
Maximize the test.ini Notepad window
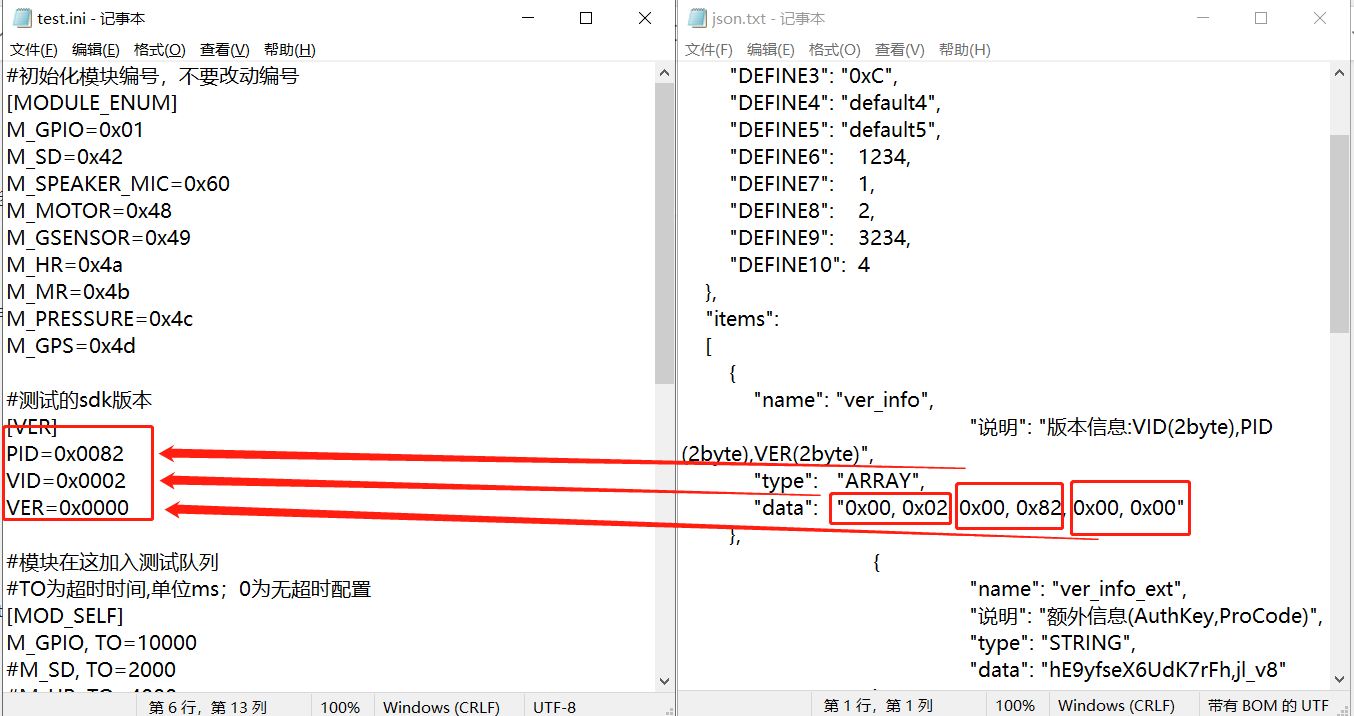pyautogui.click(x=586, y=18)
